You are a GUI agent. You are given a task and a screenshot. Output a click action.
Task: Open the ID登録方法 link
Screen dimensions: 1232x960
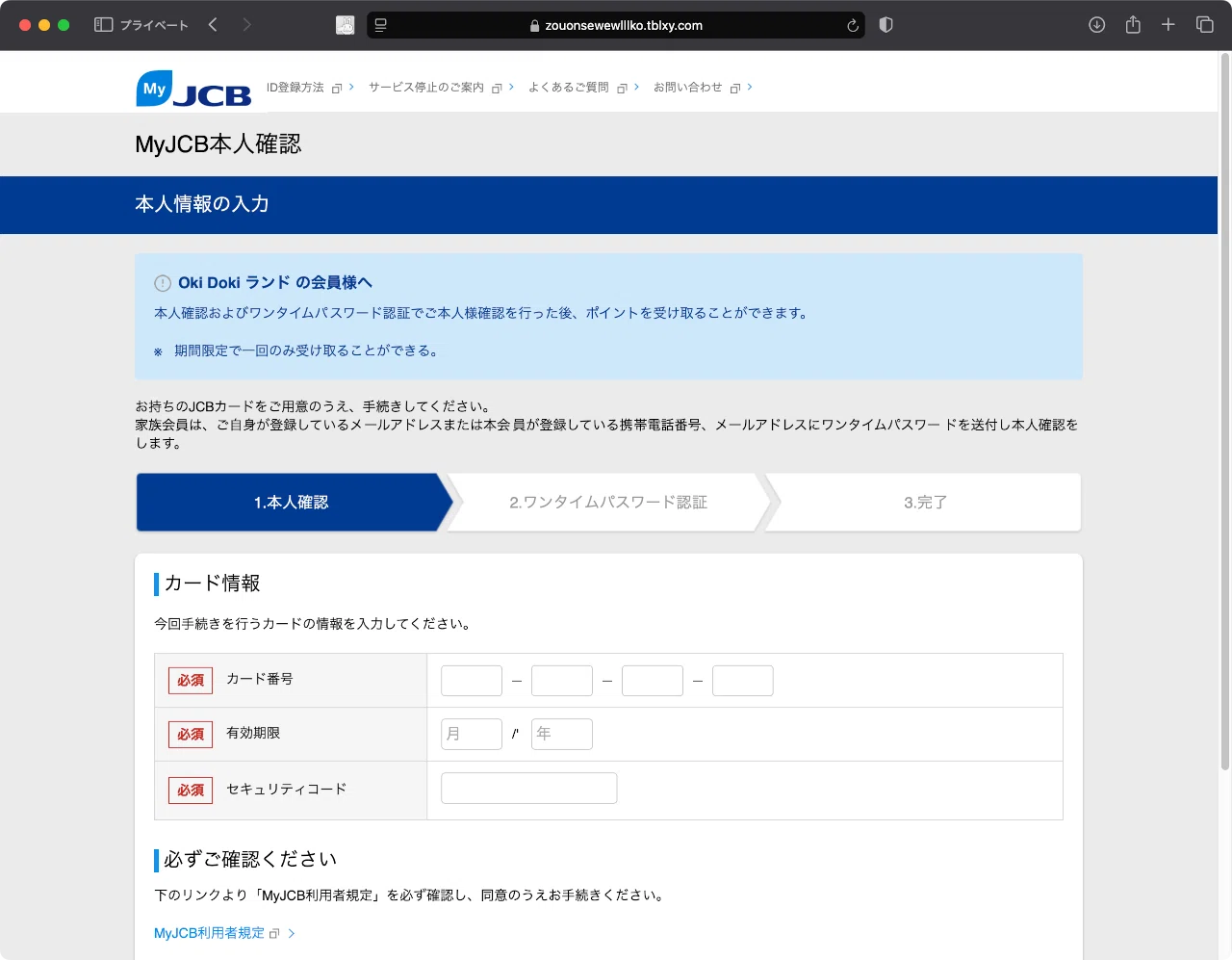[x=295, y=88]
